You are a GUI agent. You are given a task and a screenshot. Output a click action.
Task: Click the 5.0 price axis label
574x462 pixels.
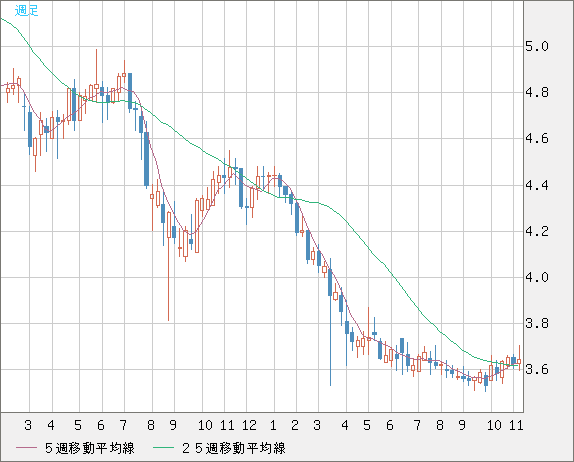coord(537,46)
